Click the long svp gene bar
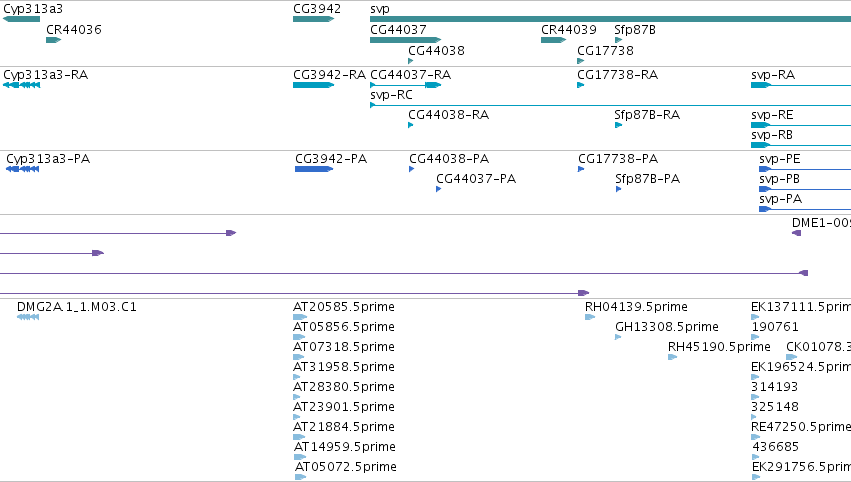 tap(611, 19)
